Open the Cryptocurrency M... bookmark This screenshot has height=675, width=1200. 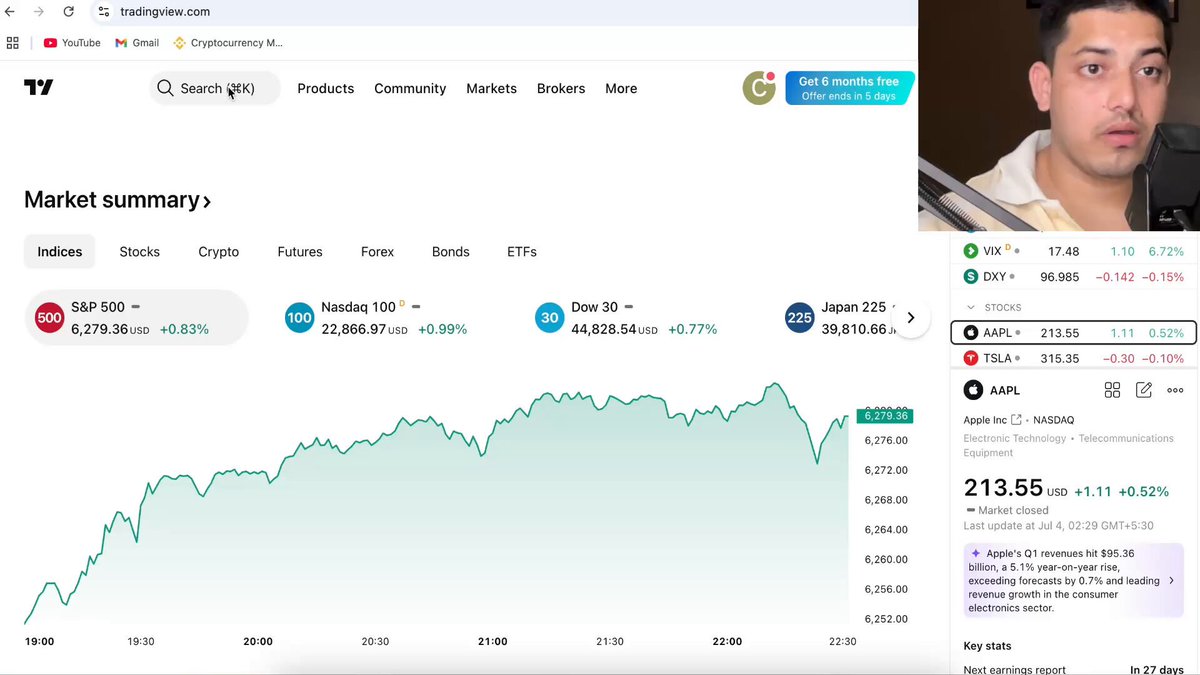tap(229, 43)
